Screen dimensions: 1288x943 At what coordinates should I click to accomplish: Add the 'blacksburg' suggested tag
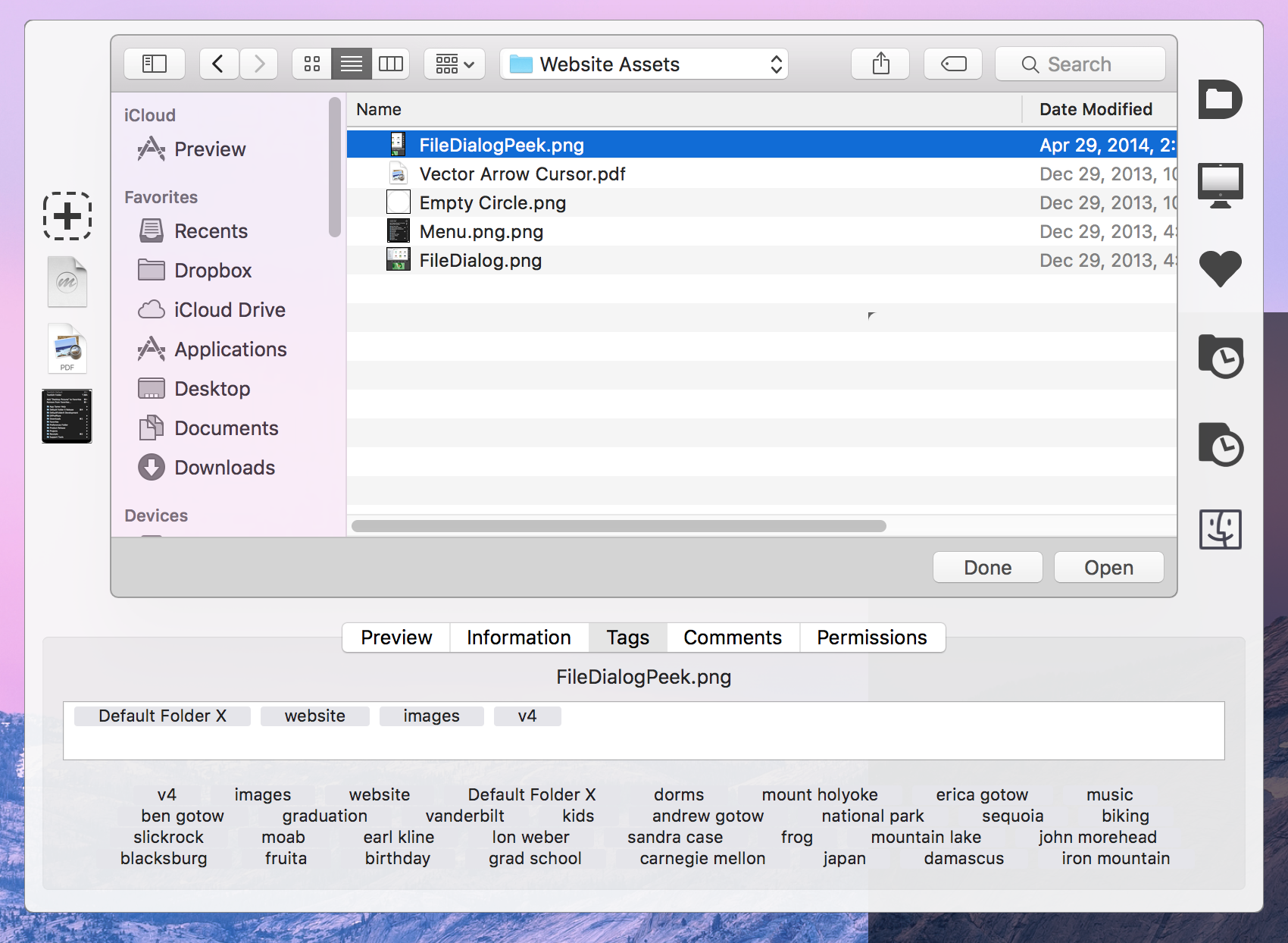point(164,858)
